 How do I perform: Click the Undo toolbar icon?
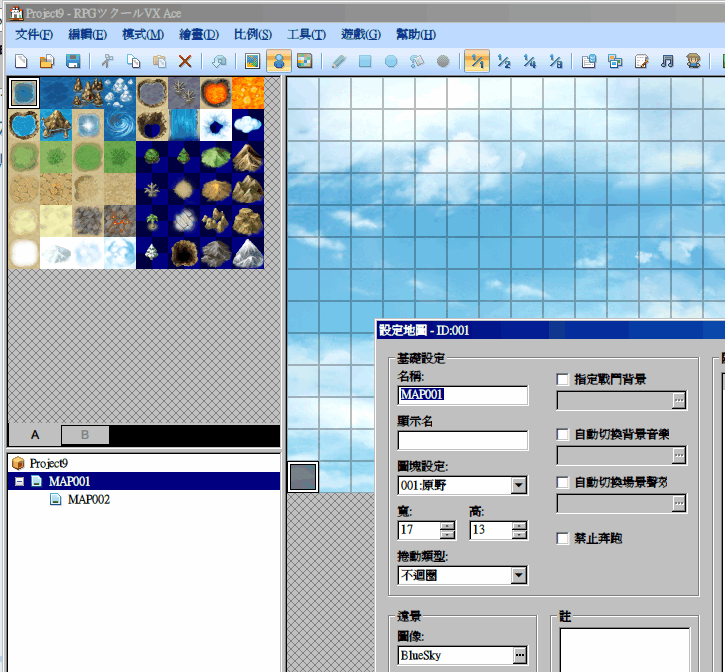pyautogui.click(x=219, y=61)
